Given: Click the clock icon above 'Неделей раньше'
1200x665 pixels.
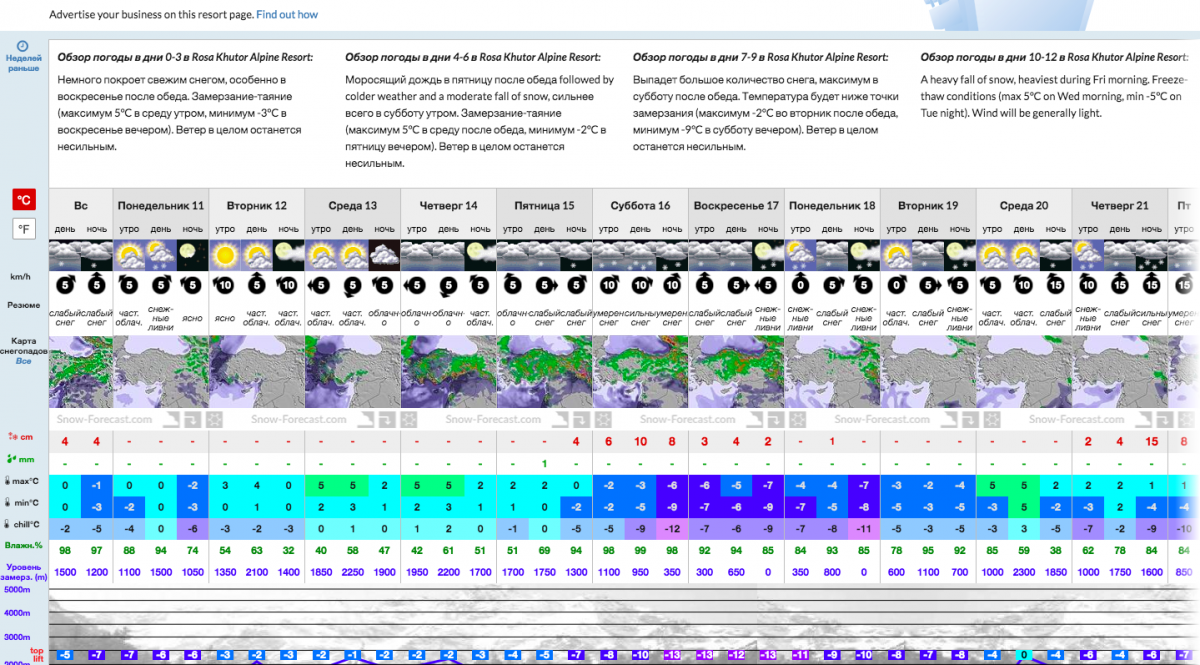Looking at the screenshot, I should click(x=24, y=46).
